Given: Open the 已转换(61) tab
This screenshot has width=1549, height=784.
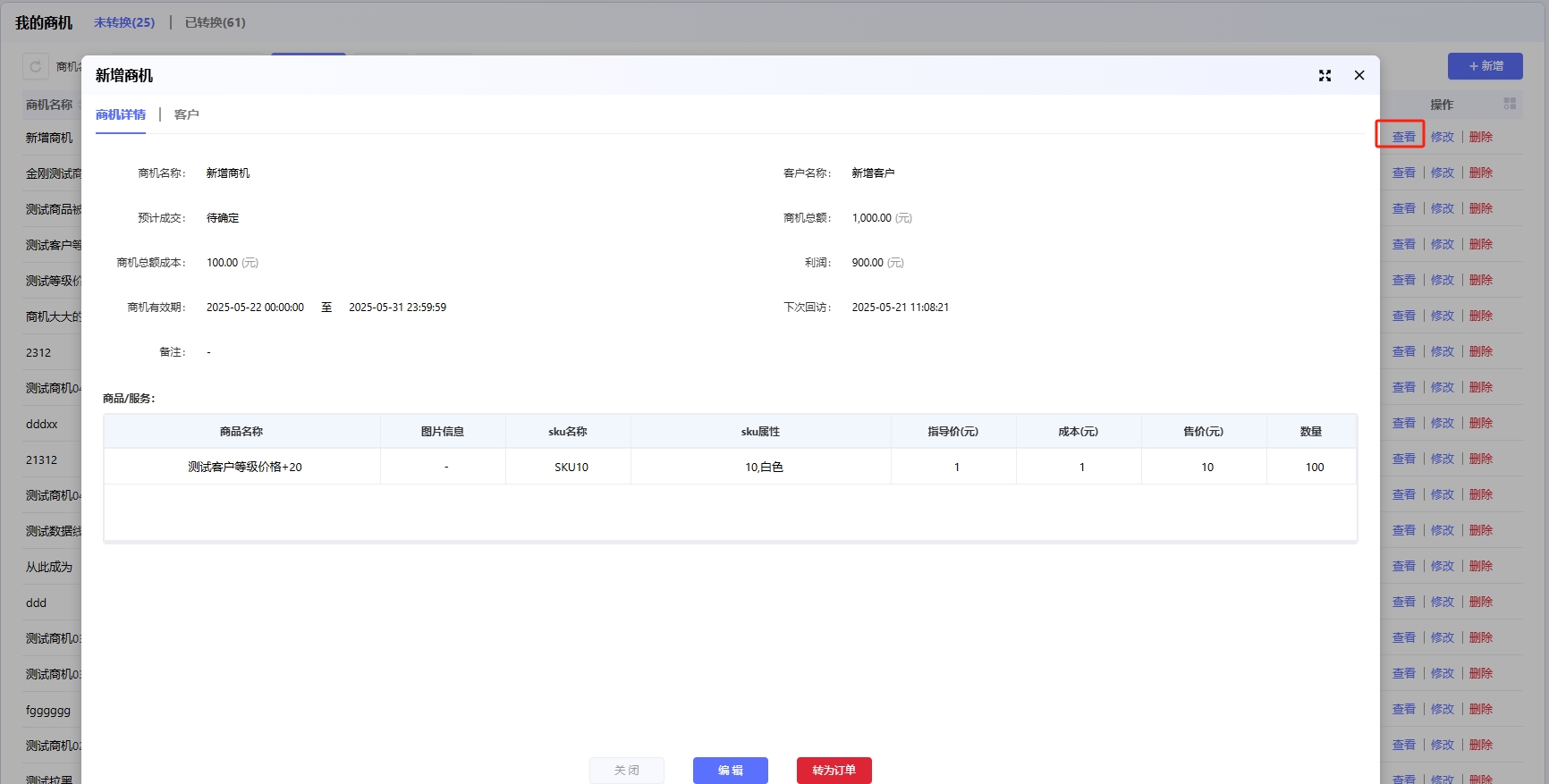Looking at the screenshot, I should [x=215, y=22].
